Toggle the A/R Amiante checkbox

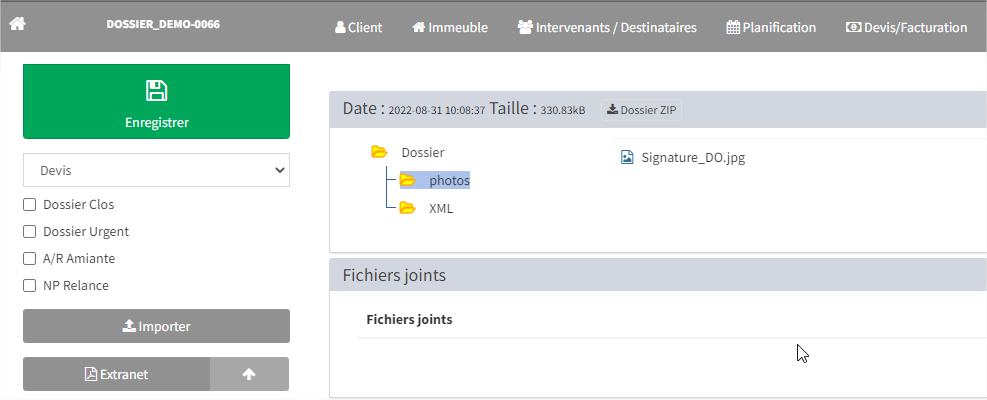30,259
